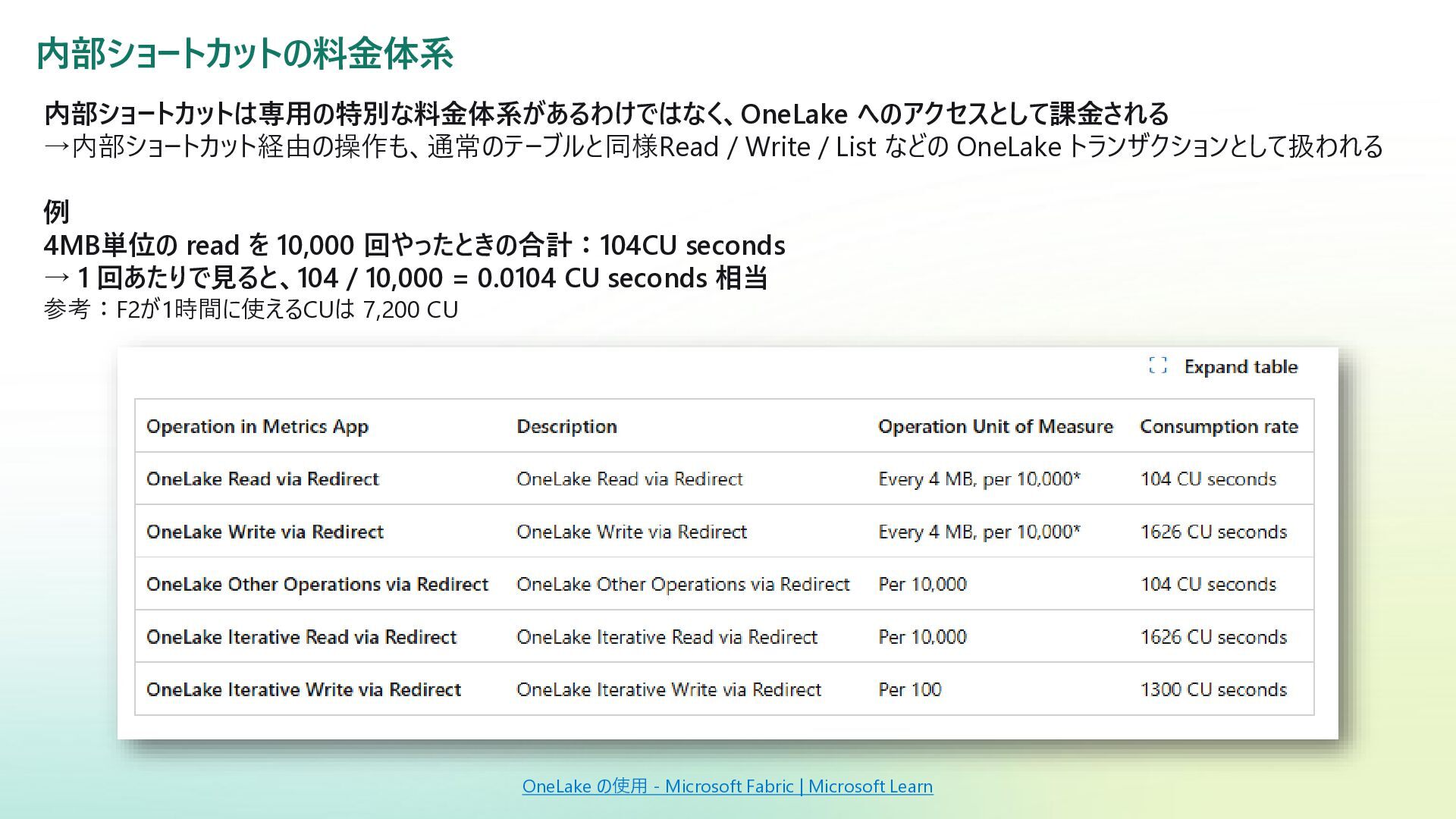Click the Consumption rate column header
The height and width of the screenshot is (819, 1456).
(x=1219, y=426)
